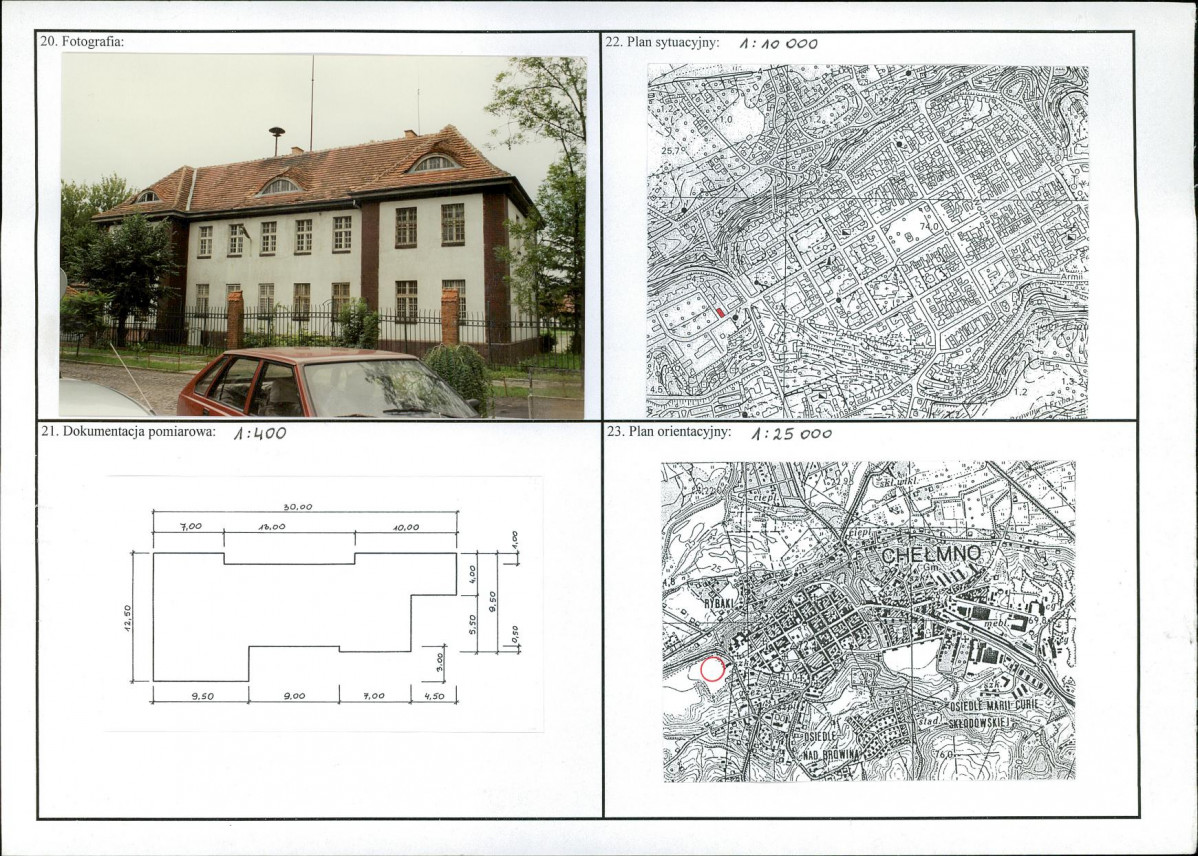Image resolution: width=1198 pixels, height=856 pixels.
Task: Select the vertical "9,50" dimension
Action: coord(493,601)
